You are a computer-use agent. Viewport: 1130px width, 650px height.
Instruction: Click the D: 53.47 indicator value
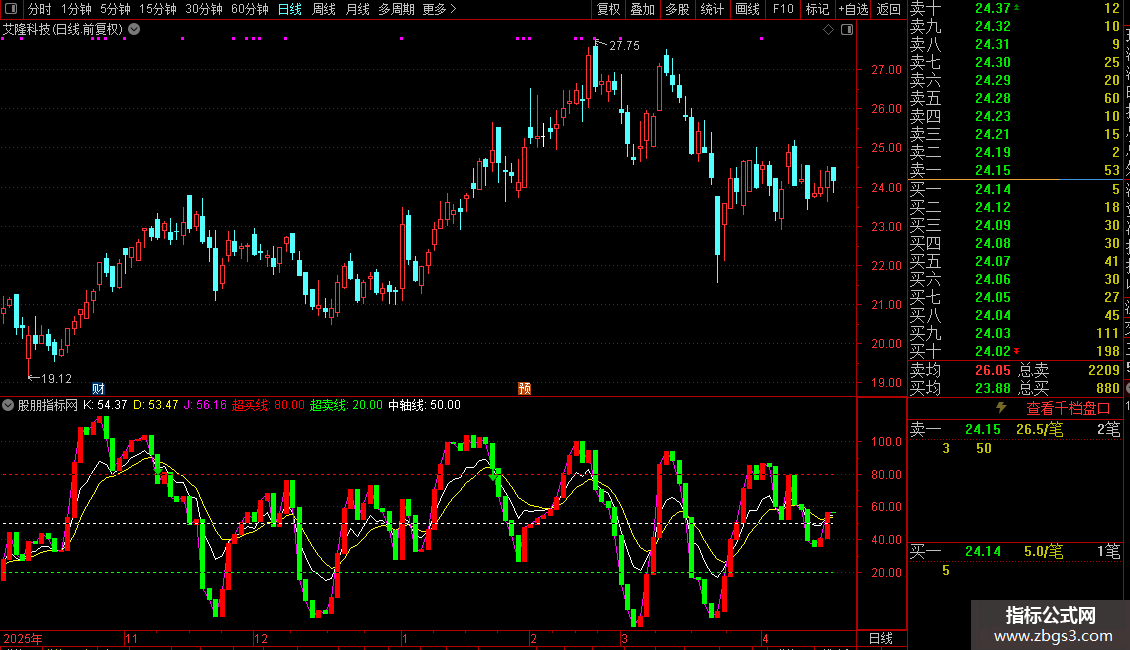[156, 405]
